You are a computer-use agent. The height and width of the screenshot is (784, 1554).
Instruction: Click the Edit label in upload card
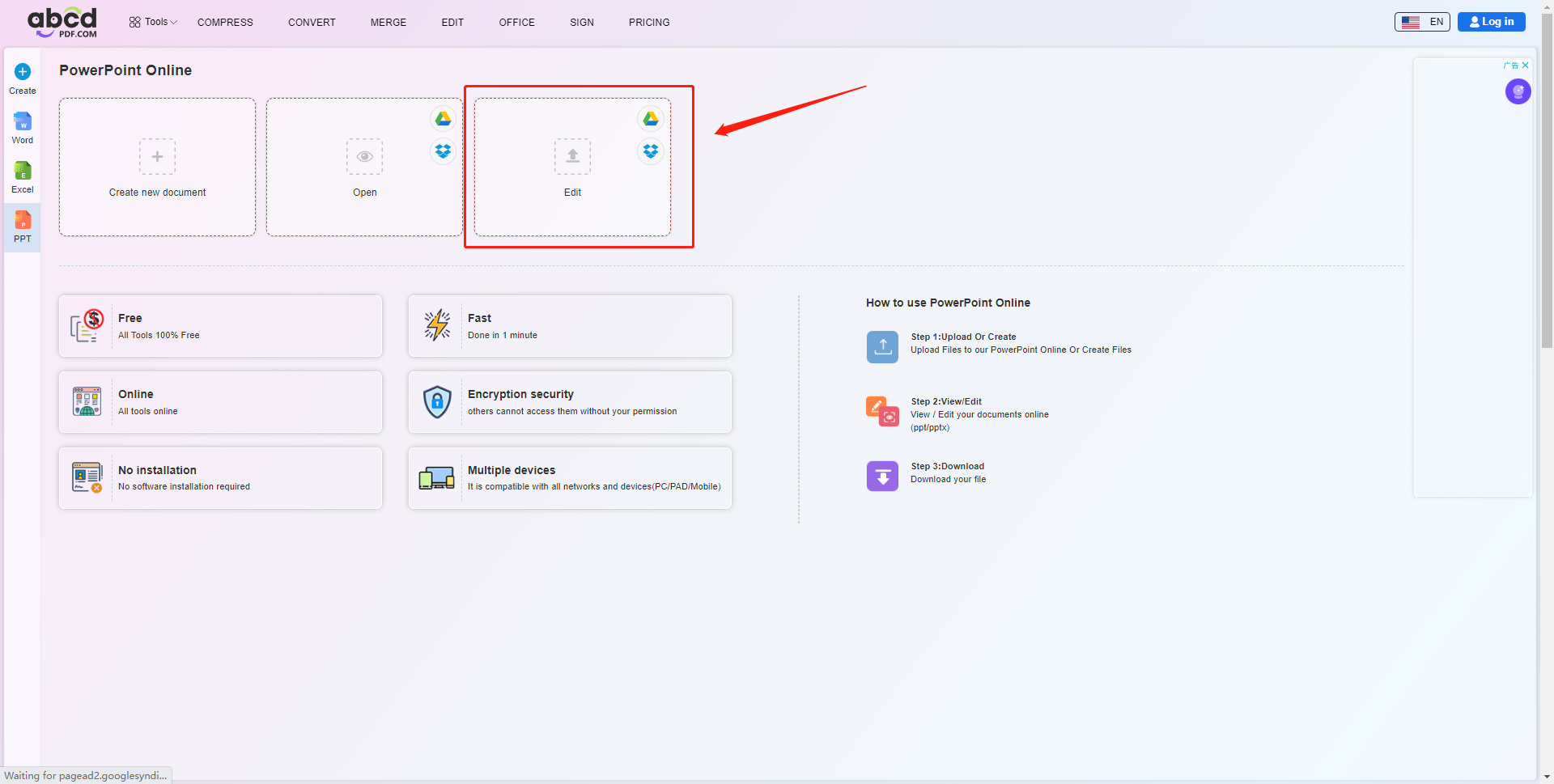572,193
